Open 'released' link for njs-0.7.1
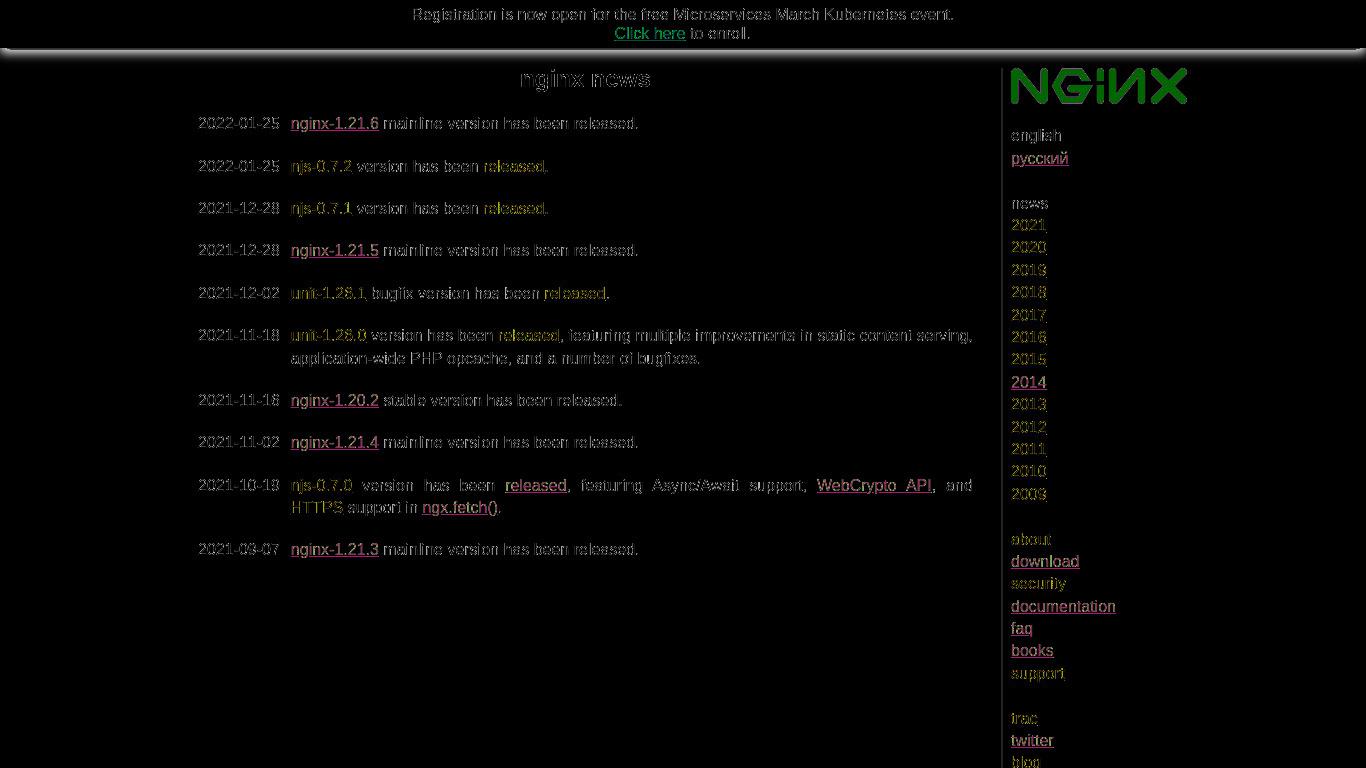The image size is (1366, 768). pyautogui.click(x=514, y=209)
